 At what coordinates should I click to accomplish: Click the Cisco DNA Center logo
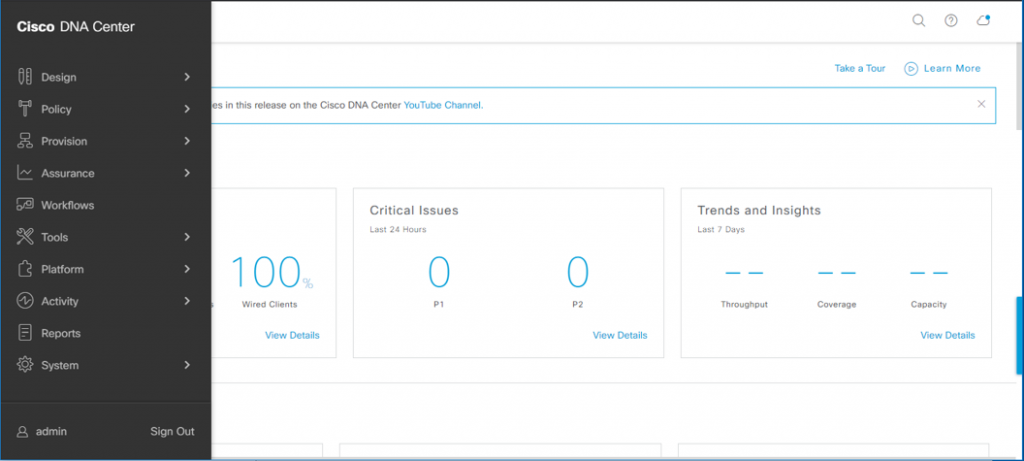point(76,27)
